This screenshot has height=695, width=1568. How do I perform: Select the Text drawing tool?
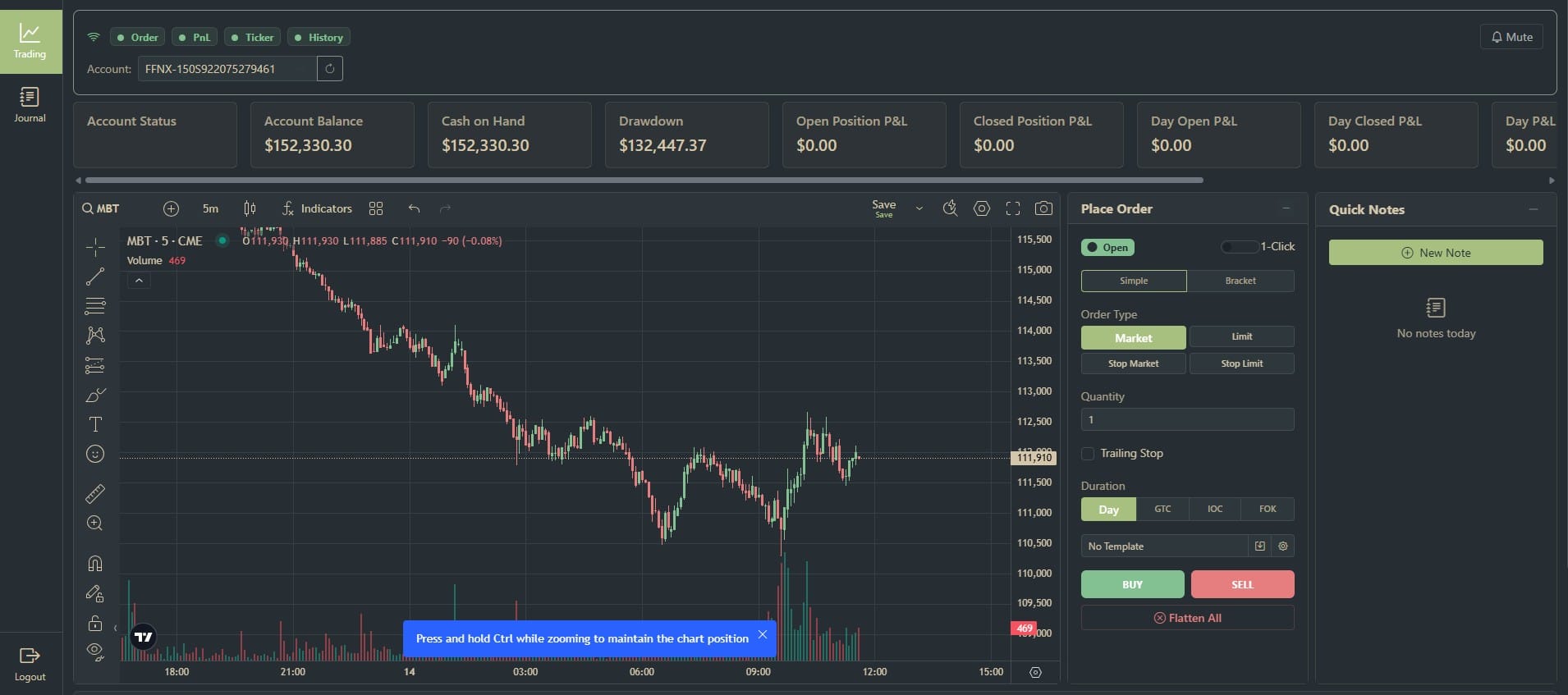tap(95, 424)
